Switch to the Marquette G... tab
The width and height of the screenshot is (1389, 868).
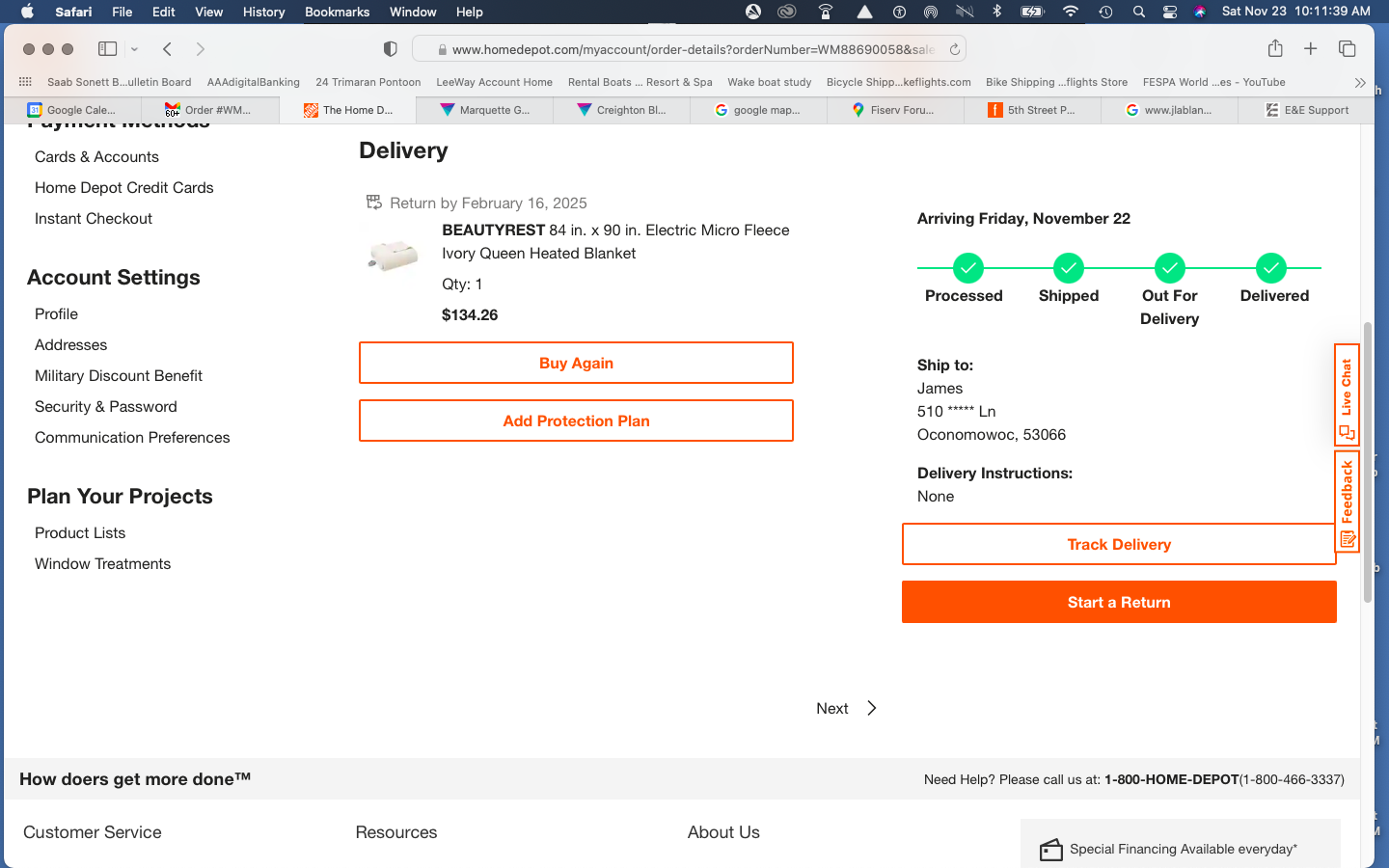pos(485,110)
